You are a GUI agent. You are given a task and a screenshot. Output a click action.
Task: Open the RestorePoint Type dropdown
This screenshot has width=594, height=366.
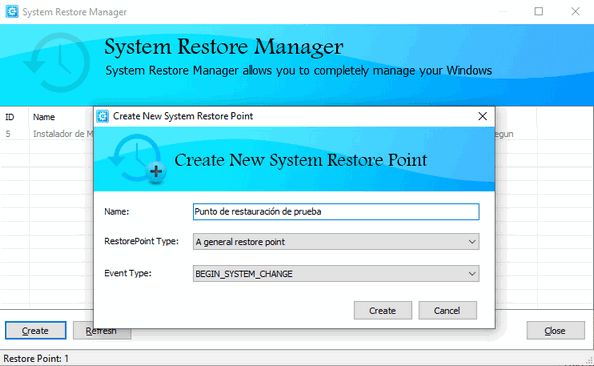[336, 242]
